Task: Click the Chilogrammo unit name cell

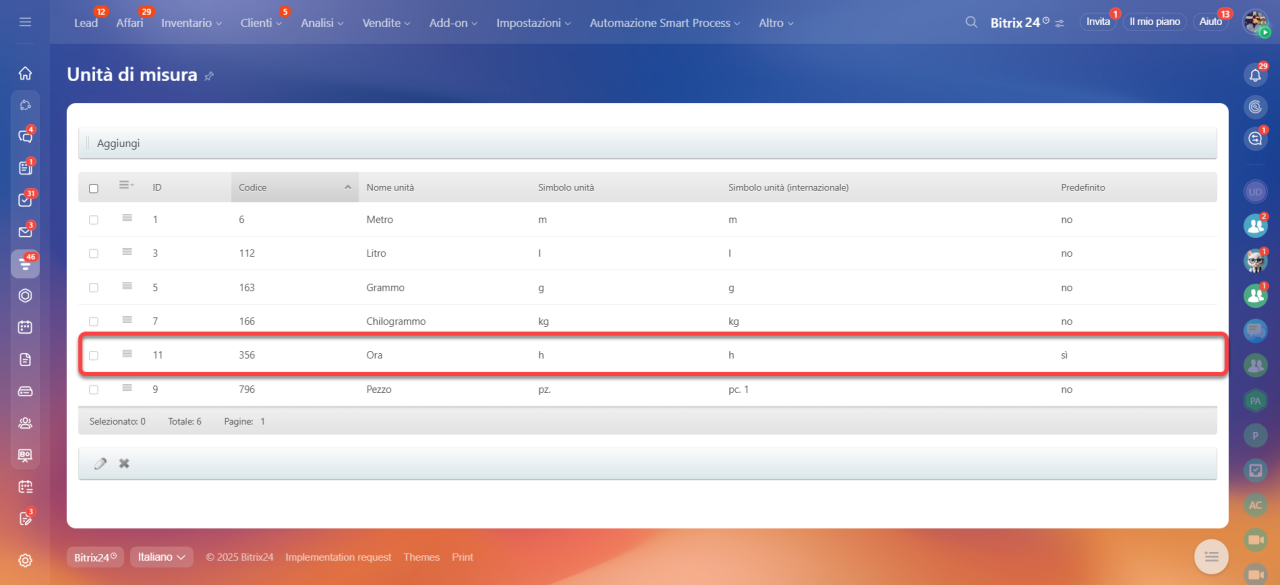Action: coord(396,321)
